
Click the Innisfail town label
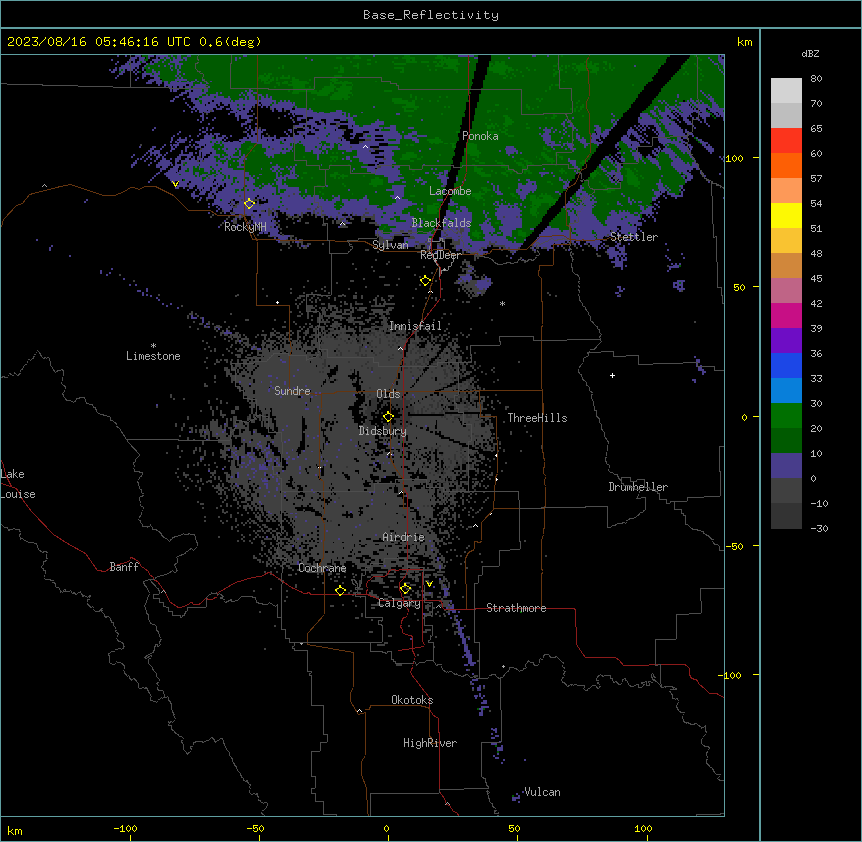click(415, 326)
